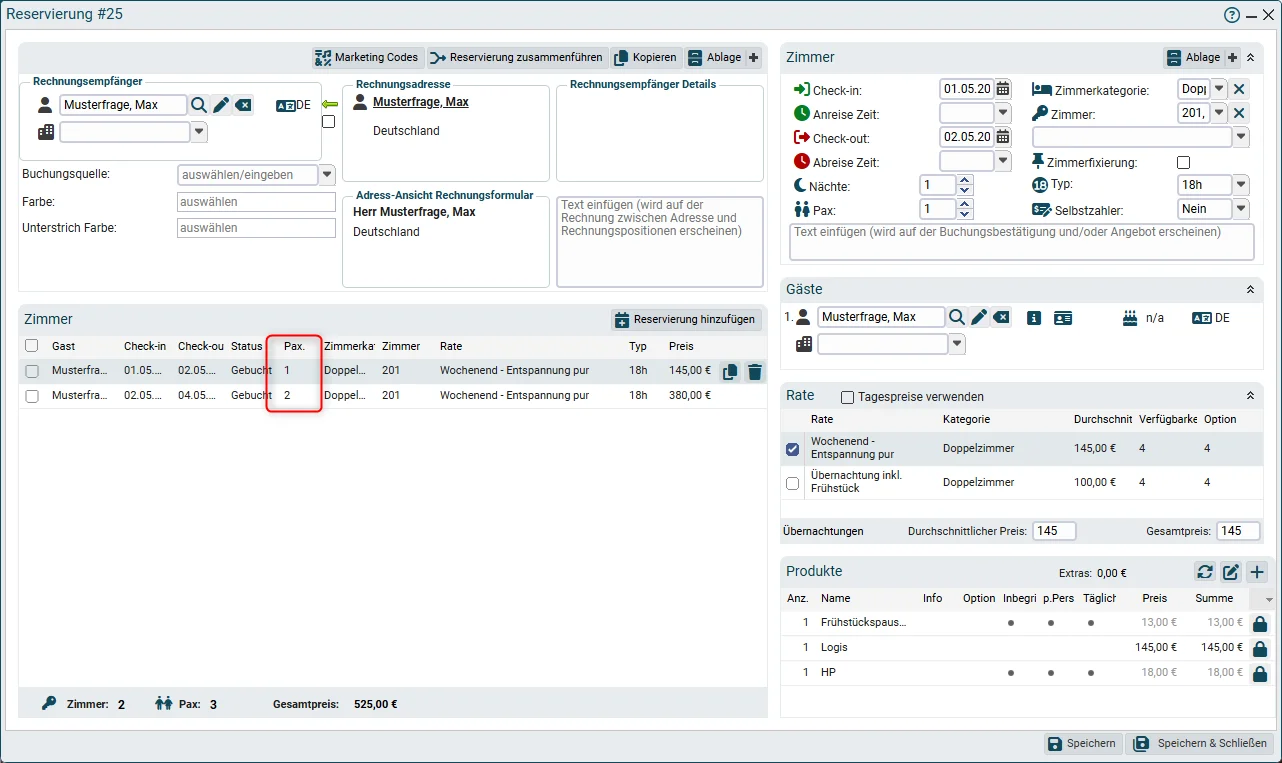Image resolution: width=1282 pixels, height=763 pixels.
Task: Open the guest info icon
Action: click(1034, 318)
